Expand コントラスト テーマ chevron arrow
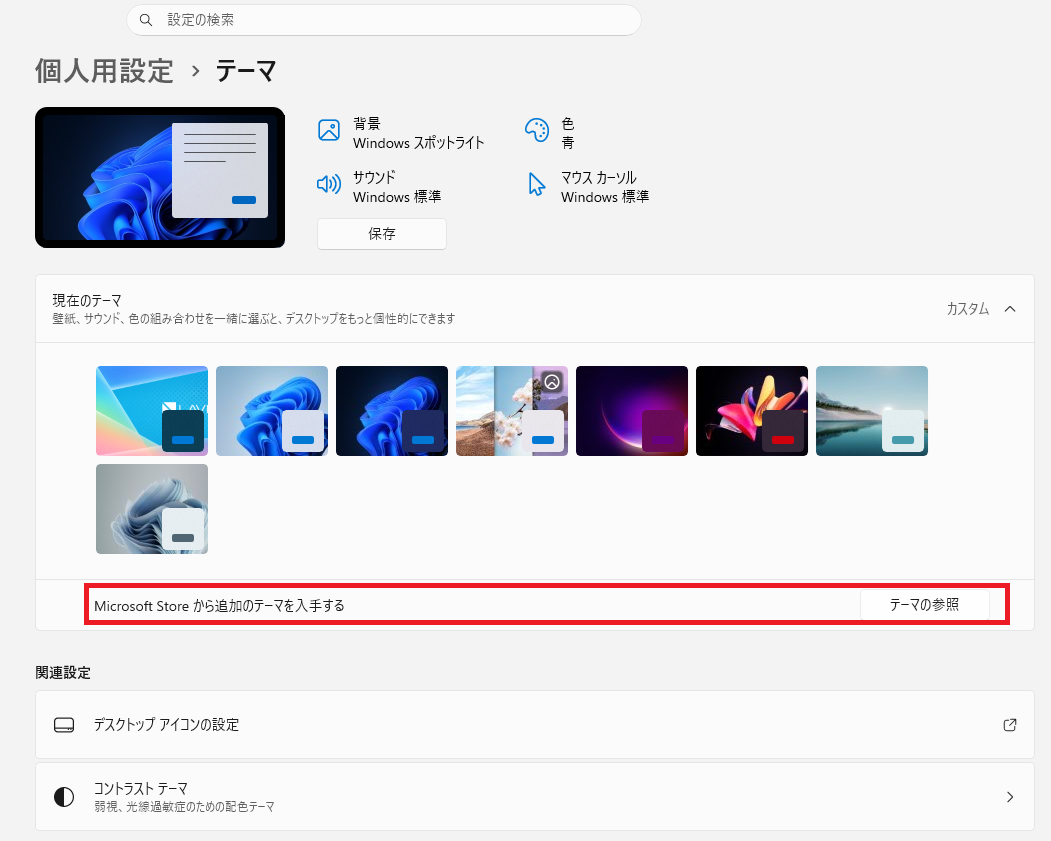 1010,797
